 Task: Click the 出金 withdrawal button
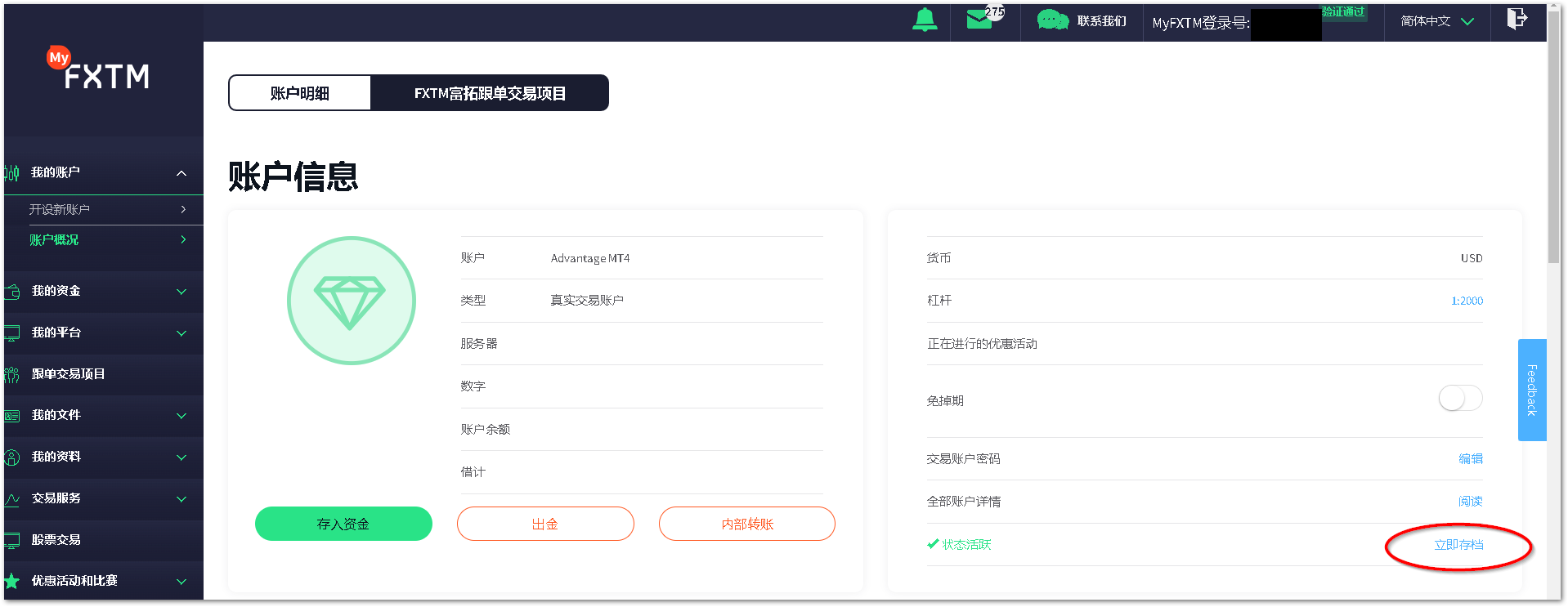click(545, 524)
